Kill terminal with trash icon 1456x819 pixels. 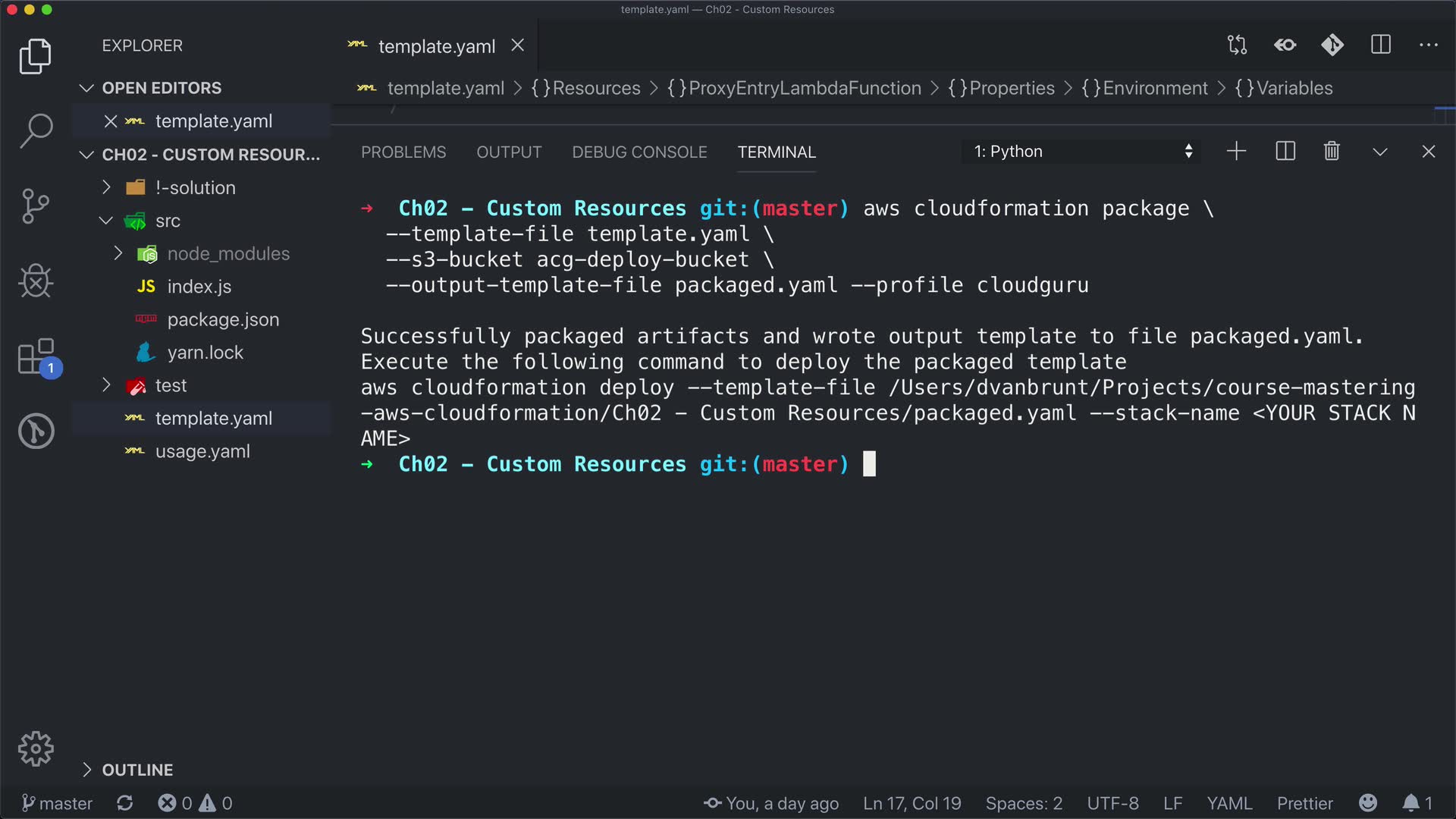coord(1332,152)
